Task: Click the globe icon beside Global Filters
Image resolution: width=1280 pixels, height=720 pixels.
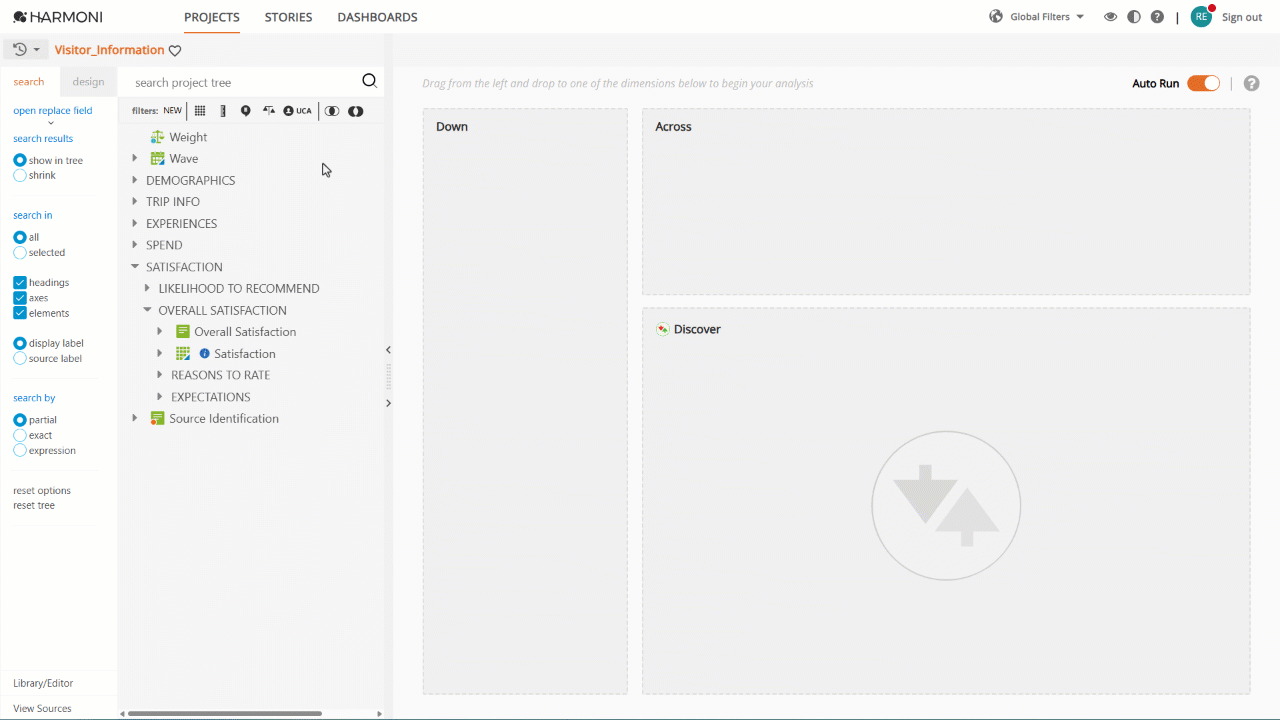Action: 996,17
